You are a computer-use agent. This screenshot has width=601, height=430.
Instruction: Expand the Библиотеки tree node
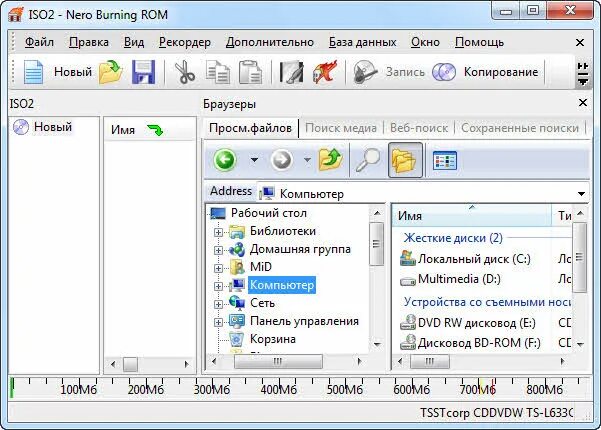[x=218, y=232]
